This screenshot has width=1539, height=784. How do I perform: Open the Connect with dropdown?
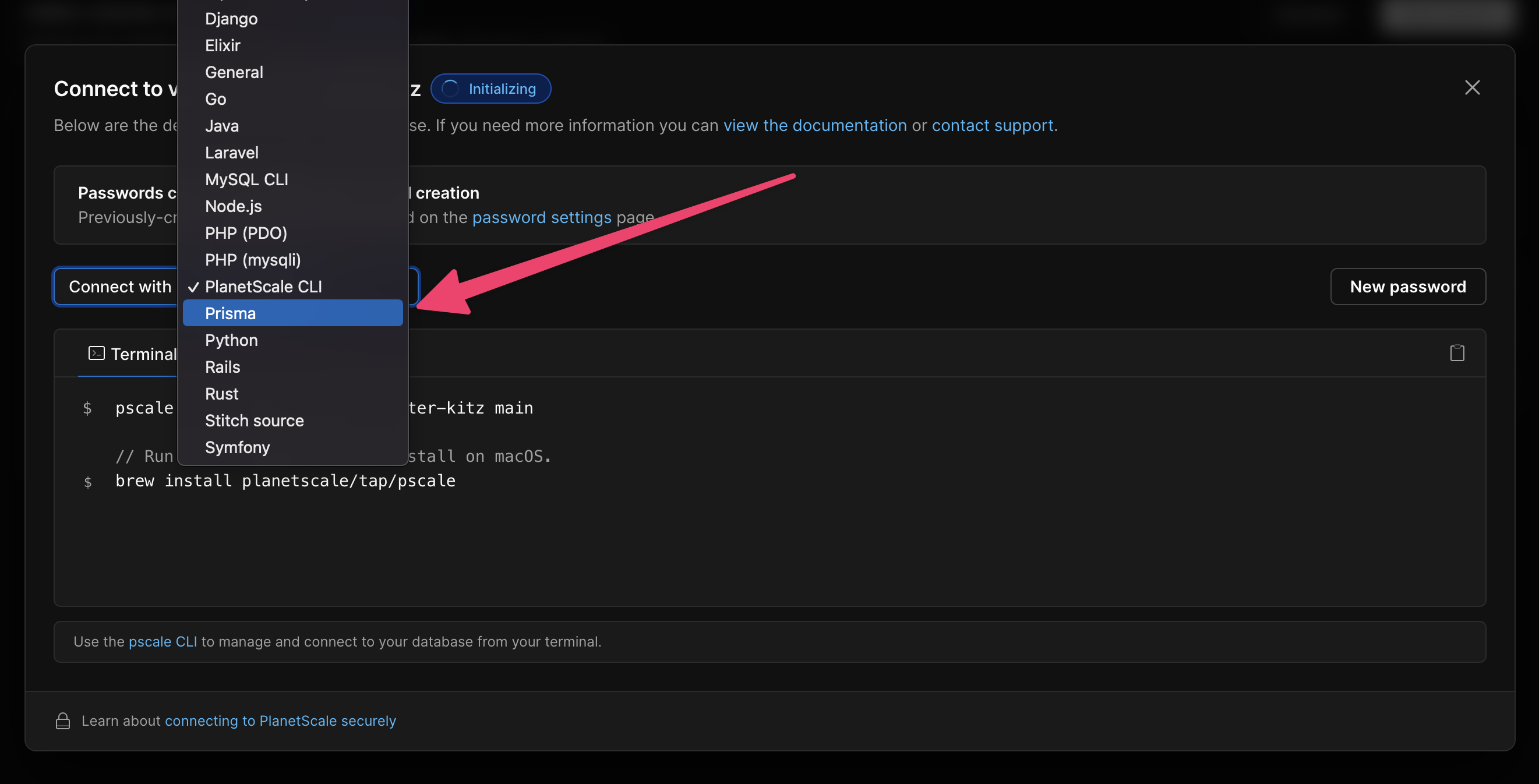119,287
